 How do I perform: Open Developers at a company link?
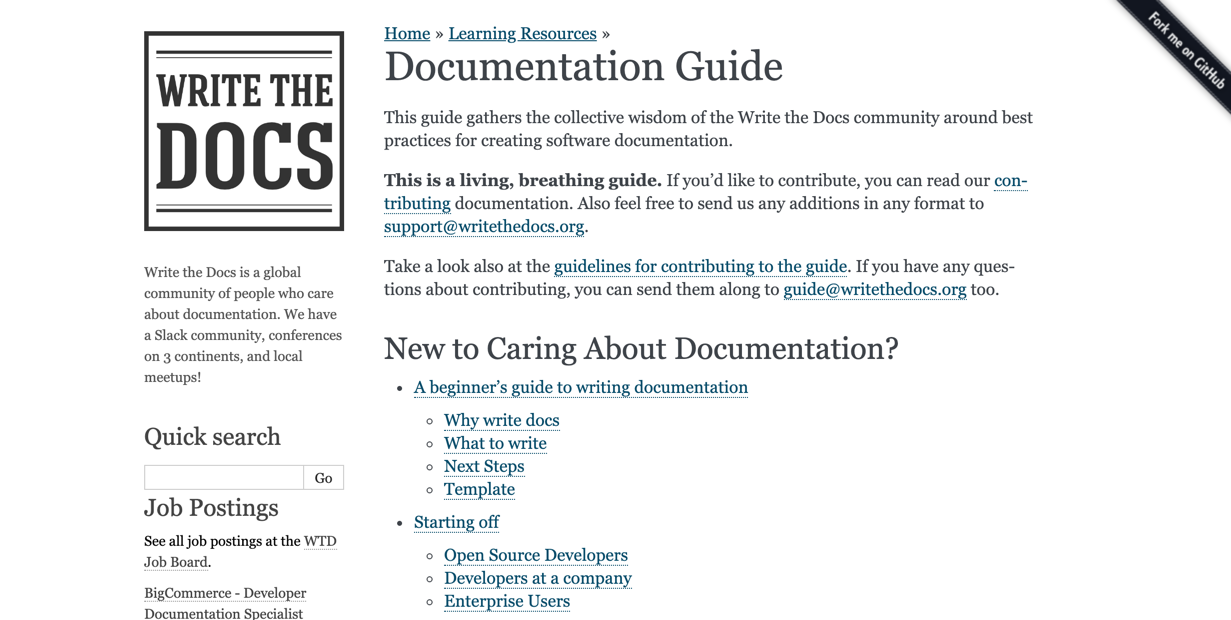[x=538, y=578]
